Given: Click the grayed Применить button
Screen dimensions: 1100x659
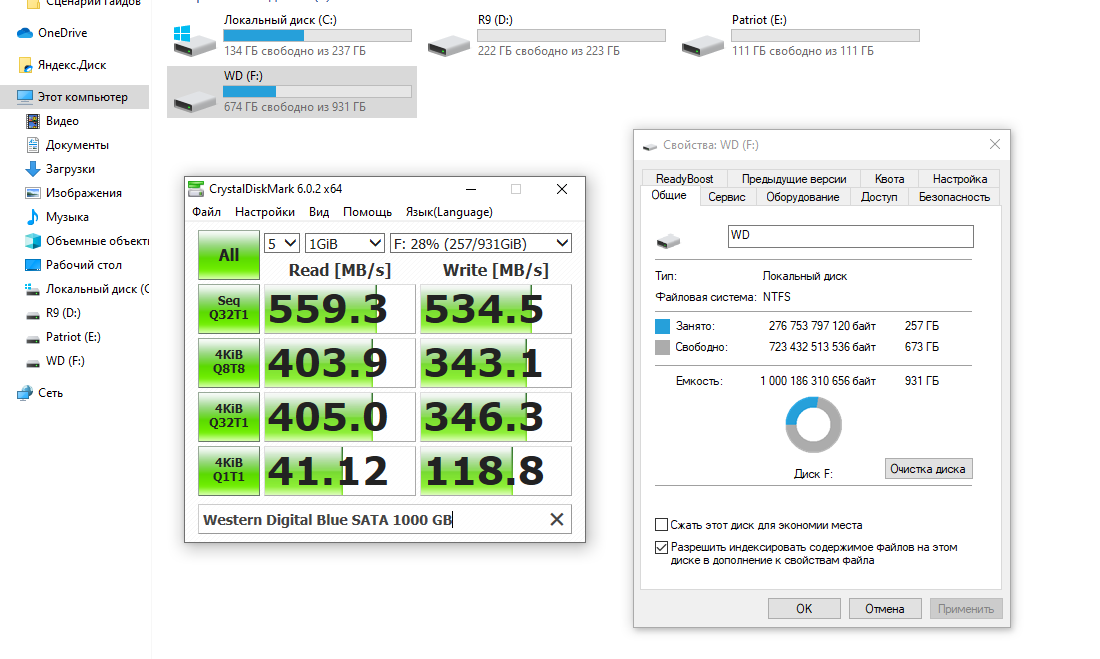Looking at the screenshot, I should 966,608.
